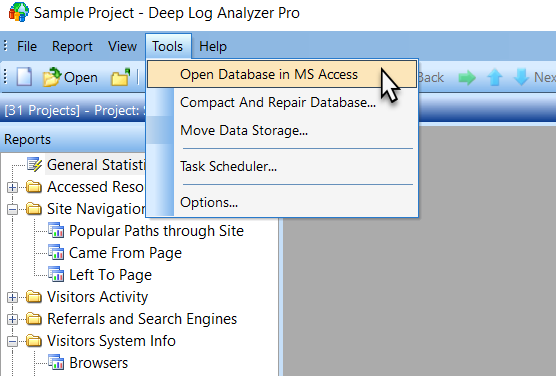Click the Deep Log Analyzer app icon
Image resolution: width=556 pixels, height=376 pixels.
tap(18, 12)
